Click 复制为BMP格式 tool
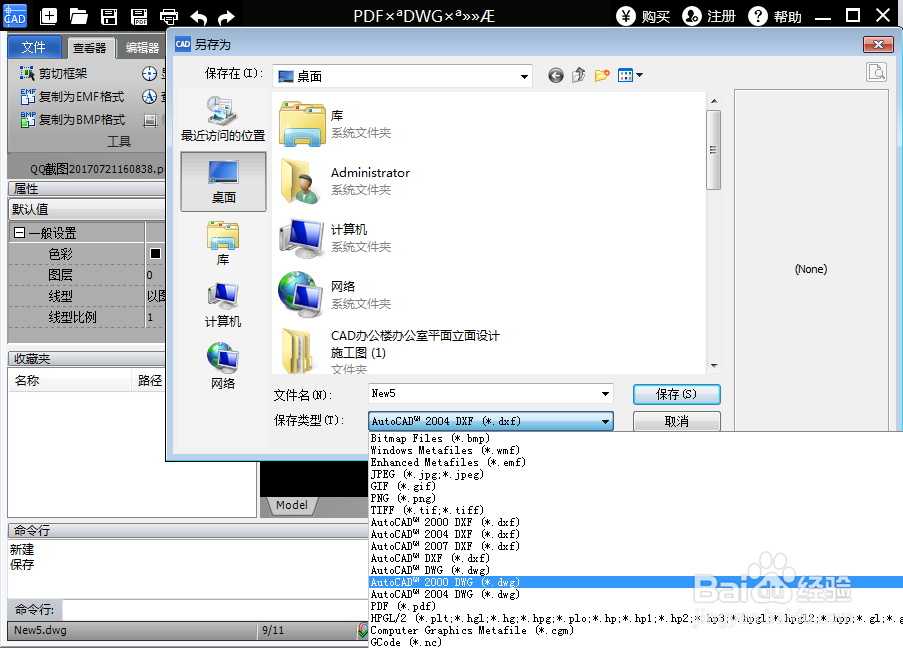This screenshot has width=903, height=648. (x=72, y=119)
